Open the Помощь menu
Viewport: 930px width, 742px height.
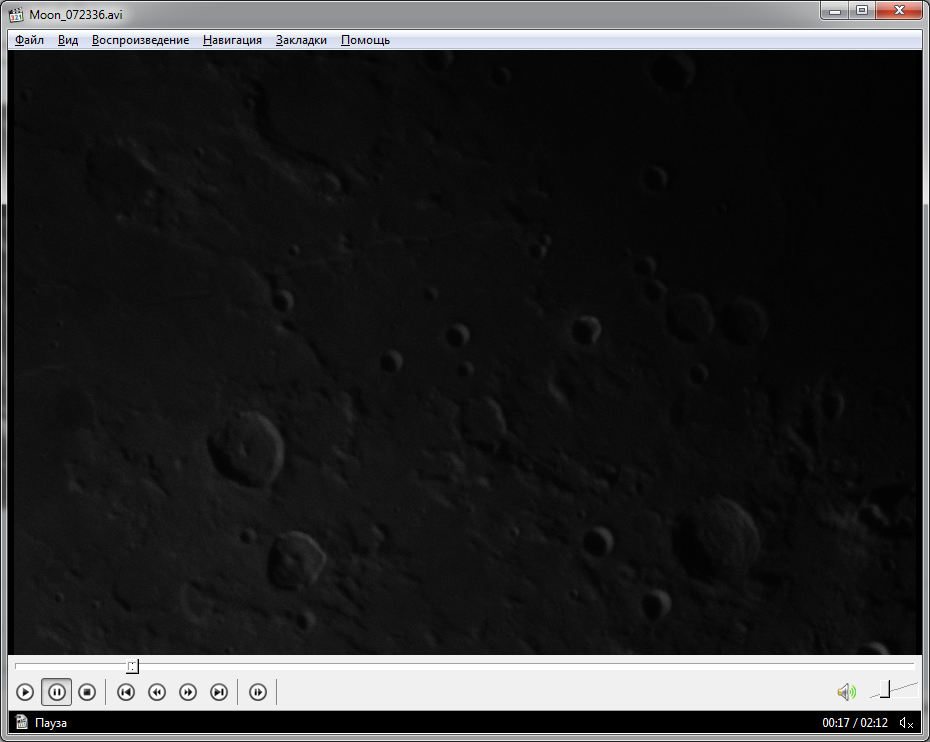(x=365, y=40)
